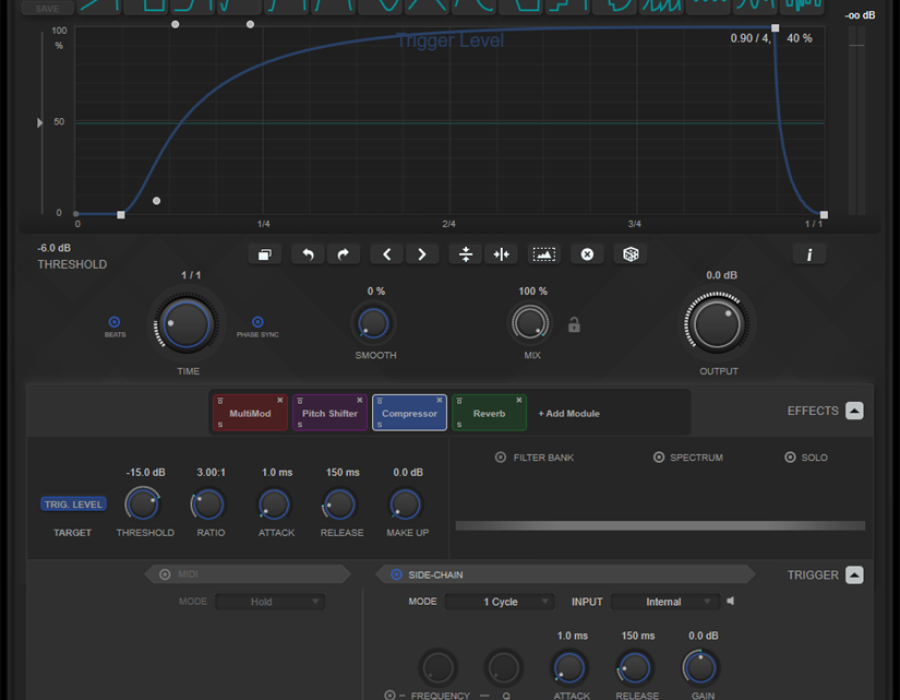Click the compressor RELEASE knob
This screenshot has width=900, height=700.
pyautogui.click(x=339, y=505)
